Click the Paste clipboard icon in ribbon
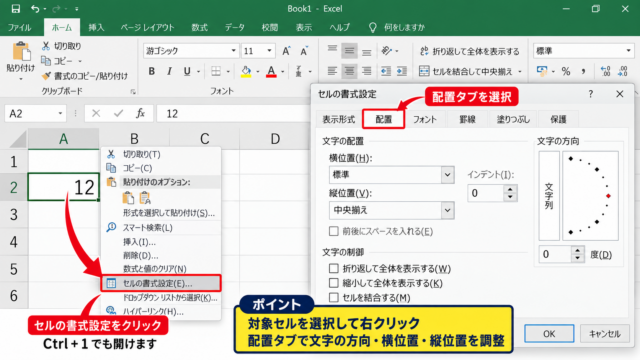Image resolution: width=640 pixels, height=360 pixels. (x=21, y=52)
